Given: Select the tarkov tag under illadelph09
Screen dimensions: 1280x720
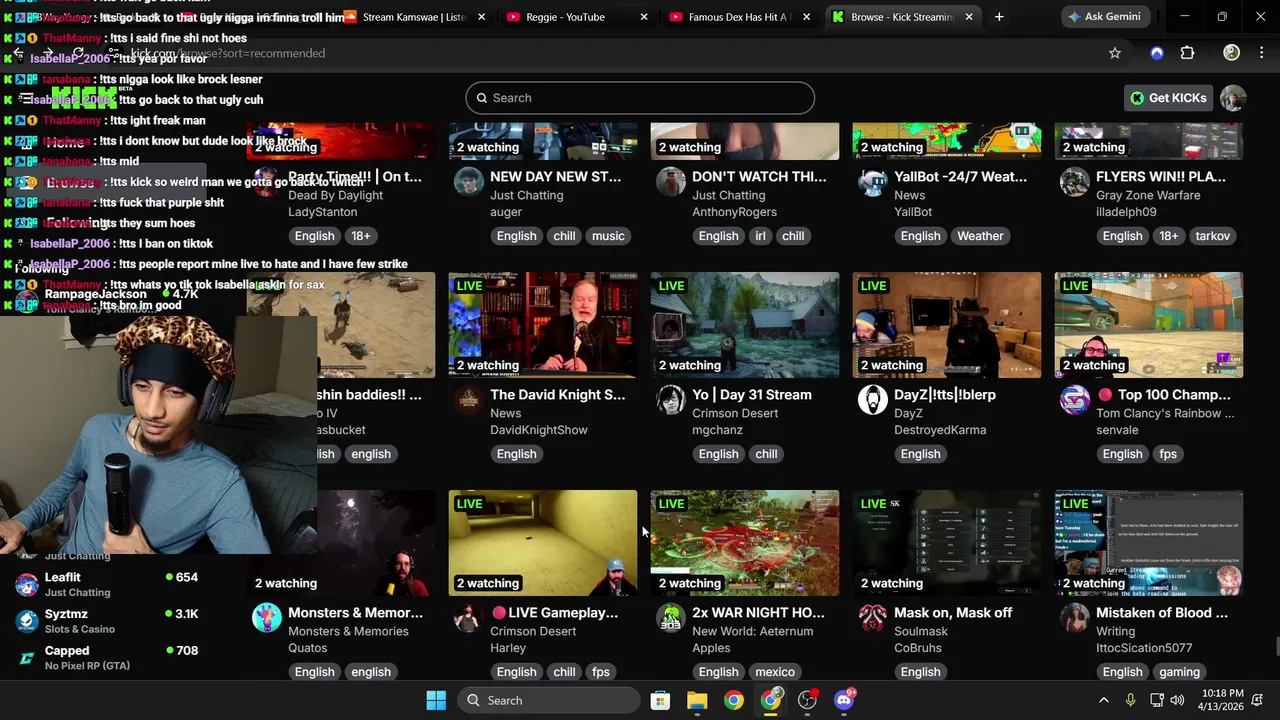Looking at the screenshot, I should pos(1212,236).
